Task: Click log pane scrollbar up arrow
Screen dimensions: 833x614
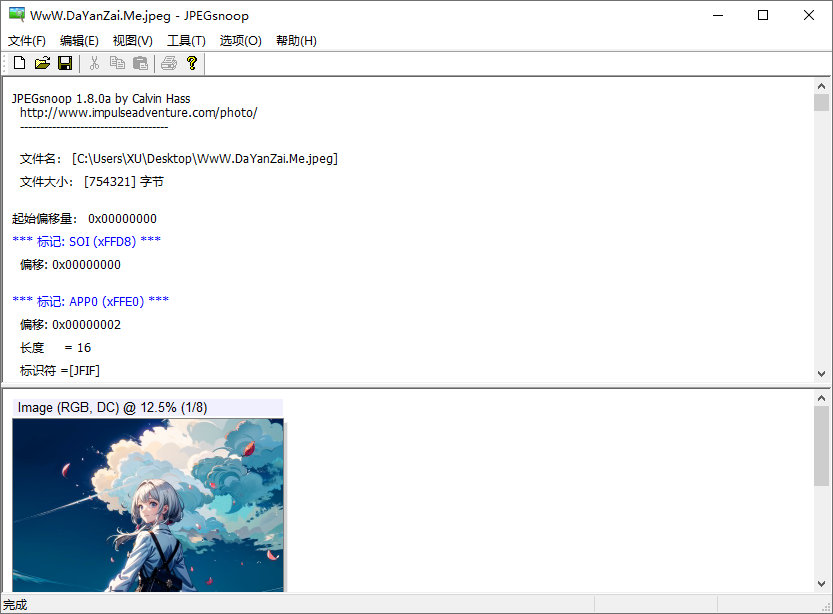Action: click(x=821, y=86)
